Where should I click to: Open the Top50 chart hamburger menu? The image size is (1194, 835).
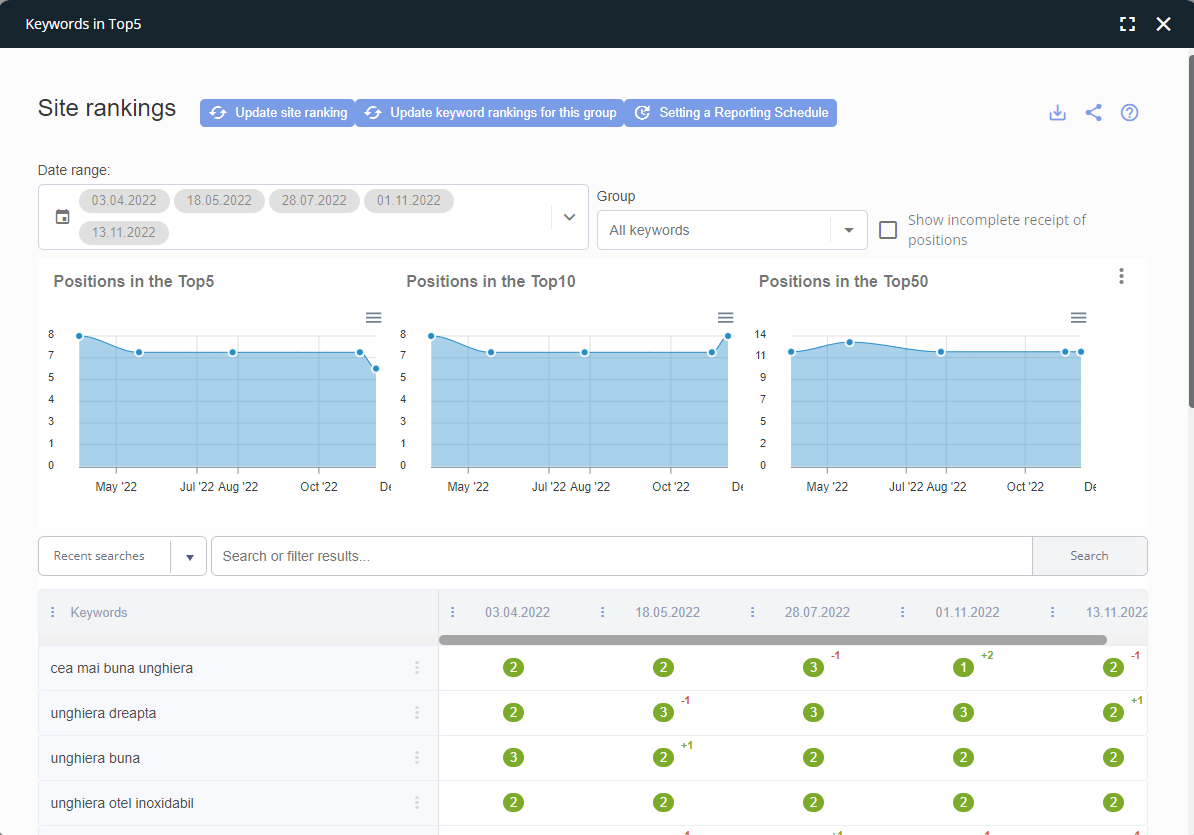click(x=1078, y=317)
